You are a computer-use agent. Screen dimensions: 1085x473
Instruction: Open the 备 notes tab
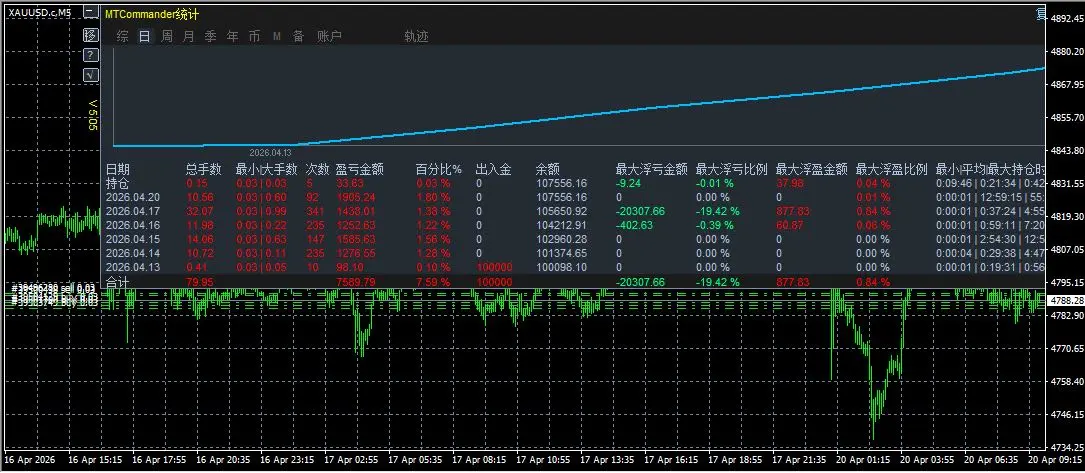click(x=298, y=37)
